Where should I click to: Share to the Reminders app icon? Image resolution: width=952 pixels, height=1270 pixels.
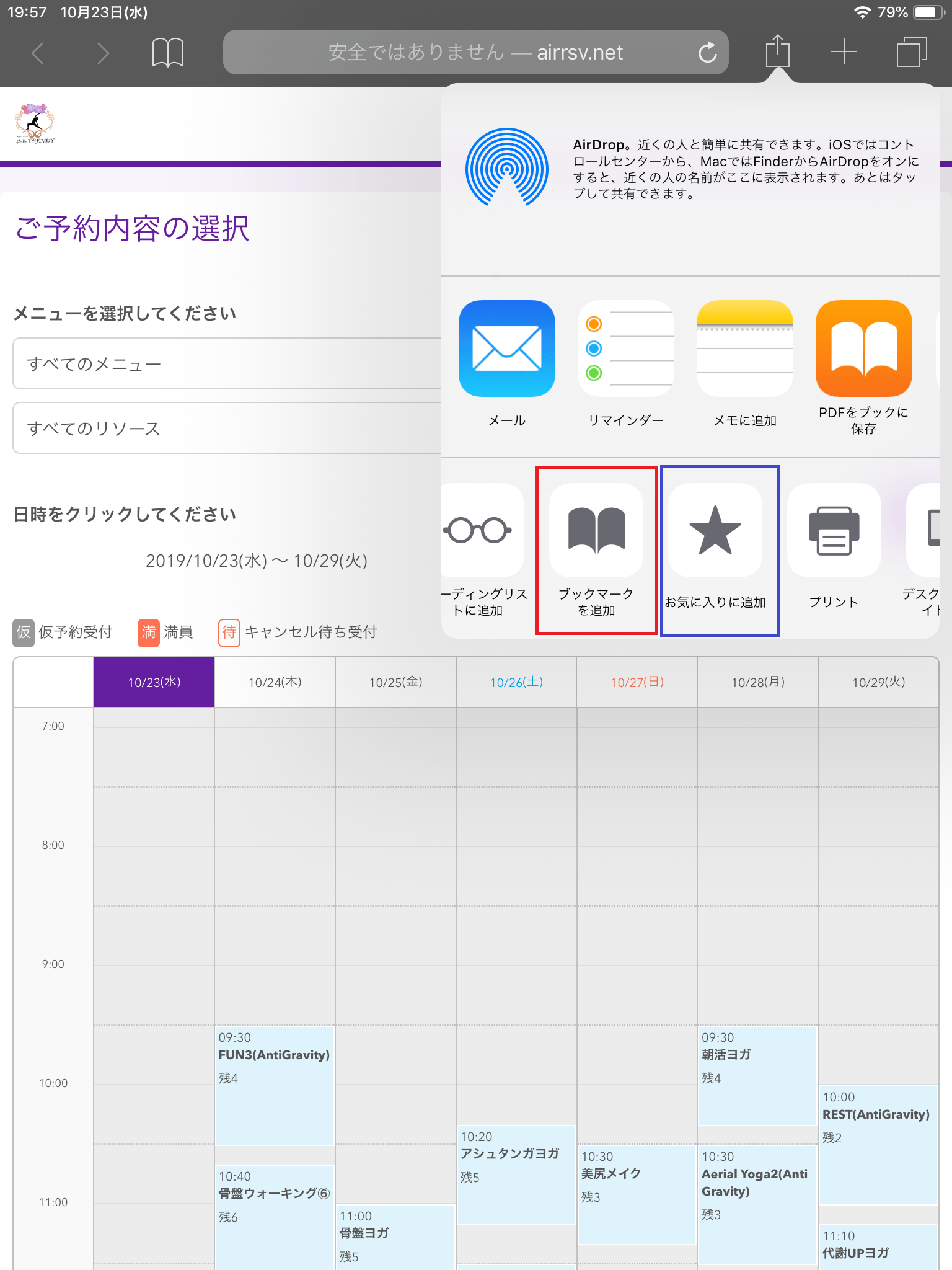pos(626,349)
